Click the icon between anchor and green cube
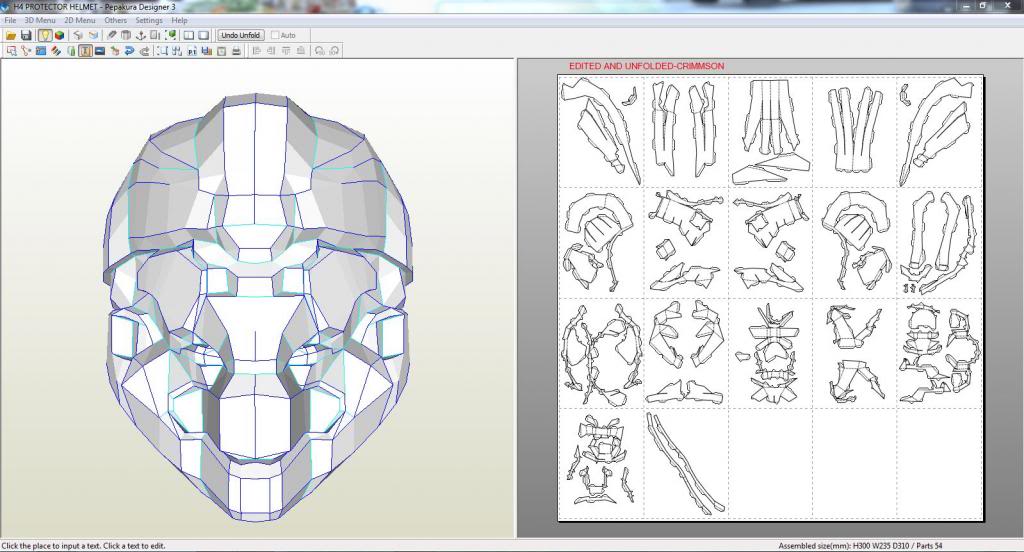Image resolution: width=1024 pixels, height=552 pixels. [x=155, y=35]
